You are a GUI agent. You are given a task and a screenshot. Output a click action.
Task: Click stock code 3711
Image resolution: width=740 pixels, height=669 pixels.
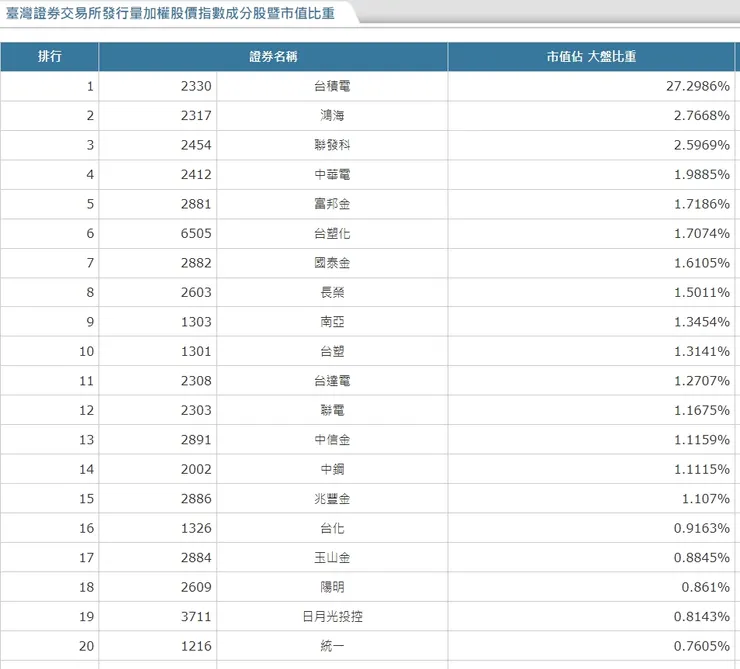click(196, 617)
